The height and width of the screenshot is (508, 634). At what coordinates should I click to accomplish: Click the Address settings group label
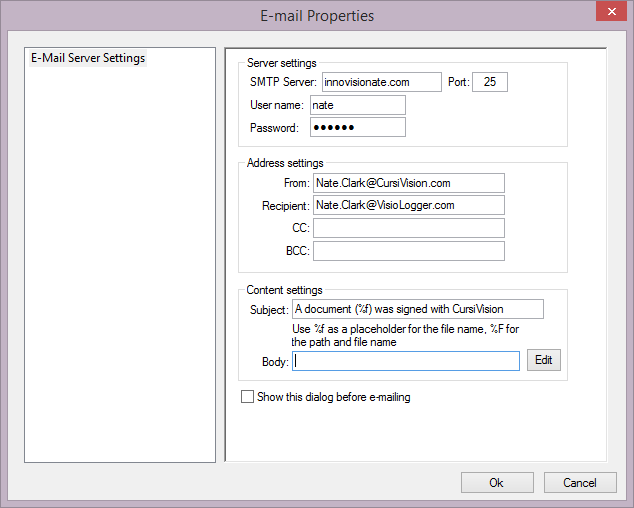[284, 163]
